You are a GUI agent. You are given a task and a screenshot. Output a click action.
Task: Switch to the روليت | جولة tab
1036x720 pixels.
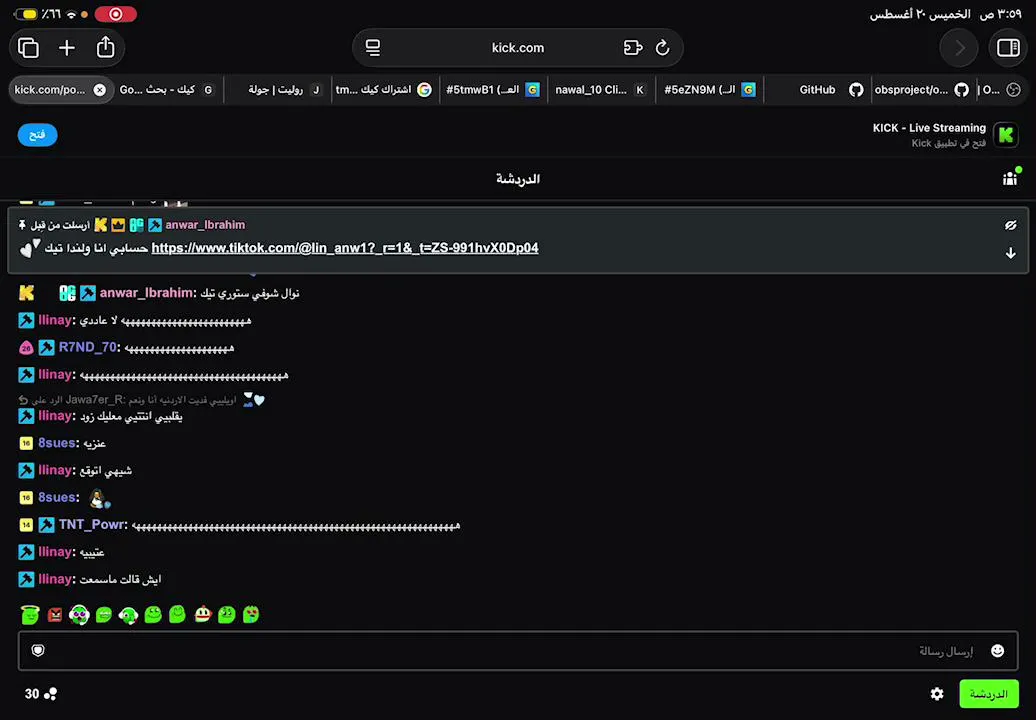(x=278, y=90)
